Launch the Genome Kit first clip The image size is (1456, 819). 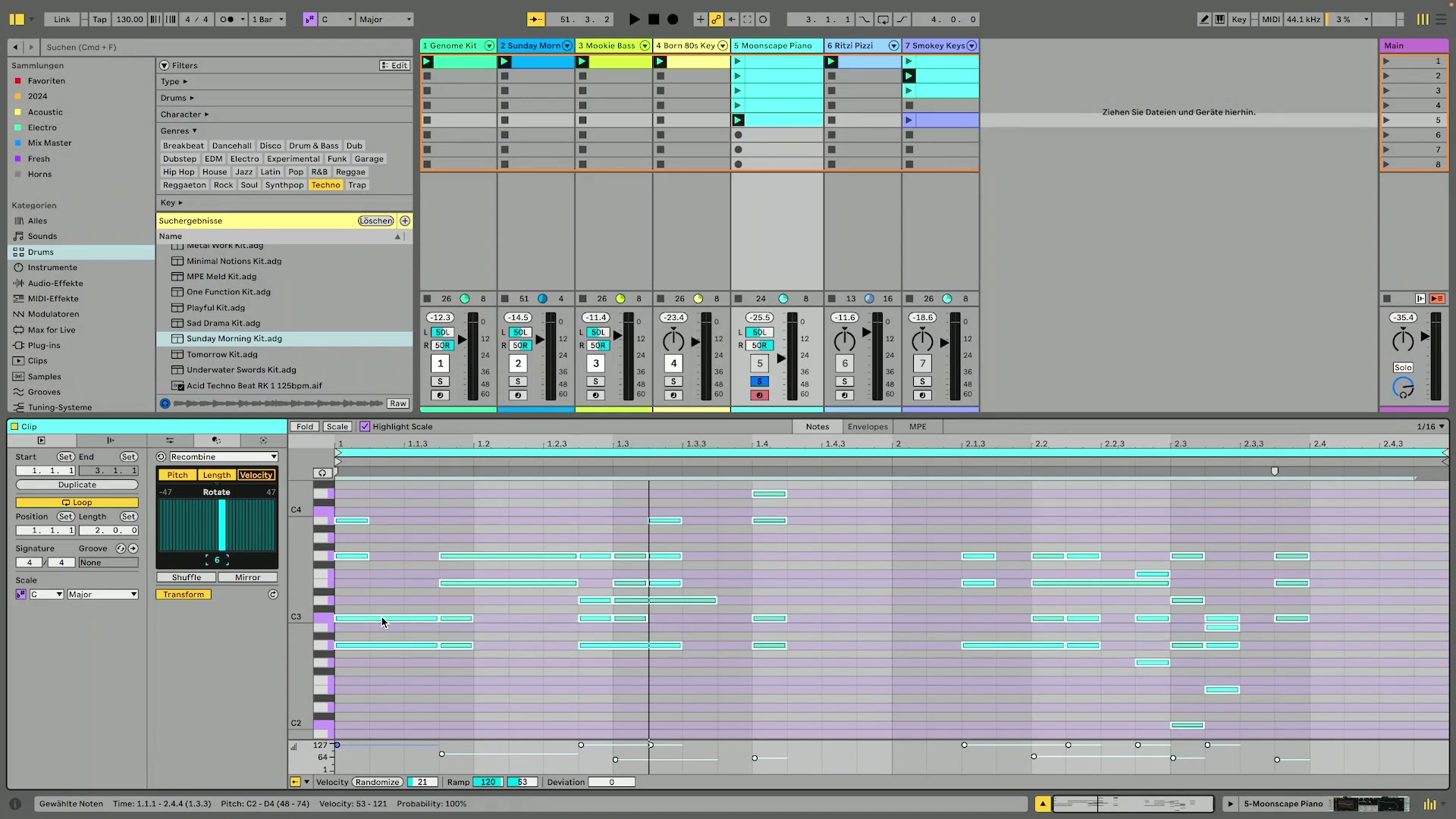pos(427,61)
